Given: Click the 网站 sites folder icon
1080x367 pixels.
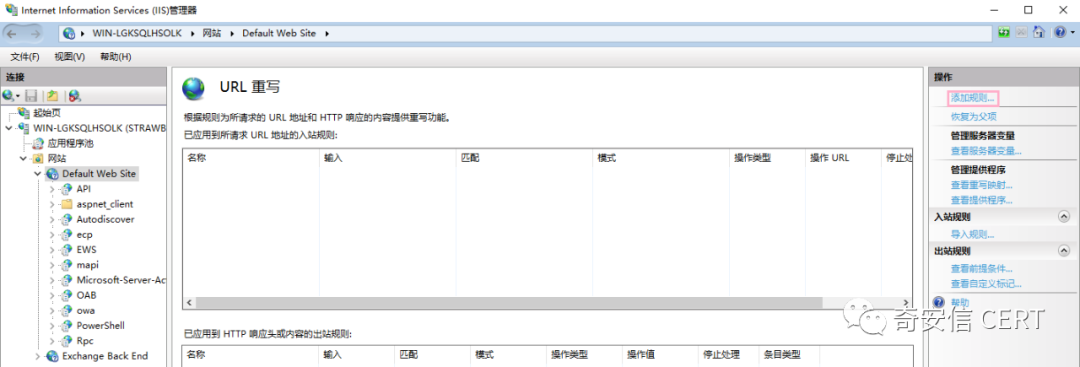Looking at the screenshot, I should click(39, 158).
